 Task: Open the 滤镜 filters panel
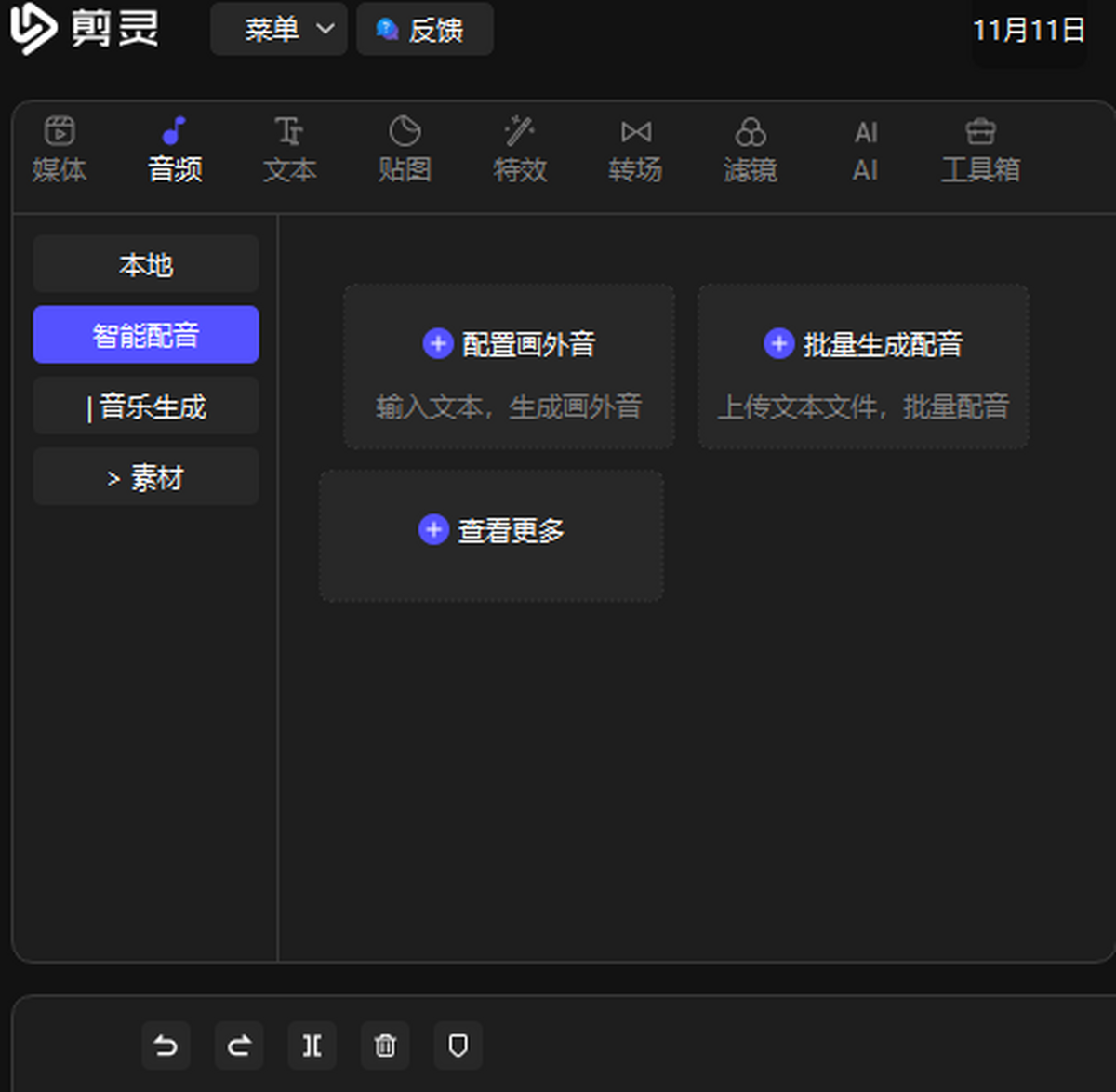click(x=751, y=150)
